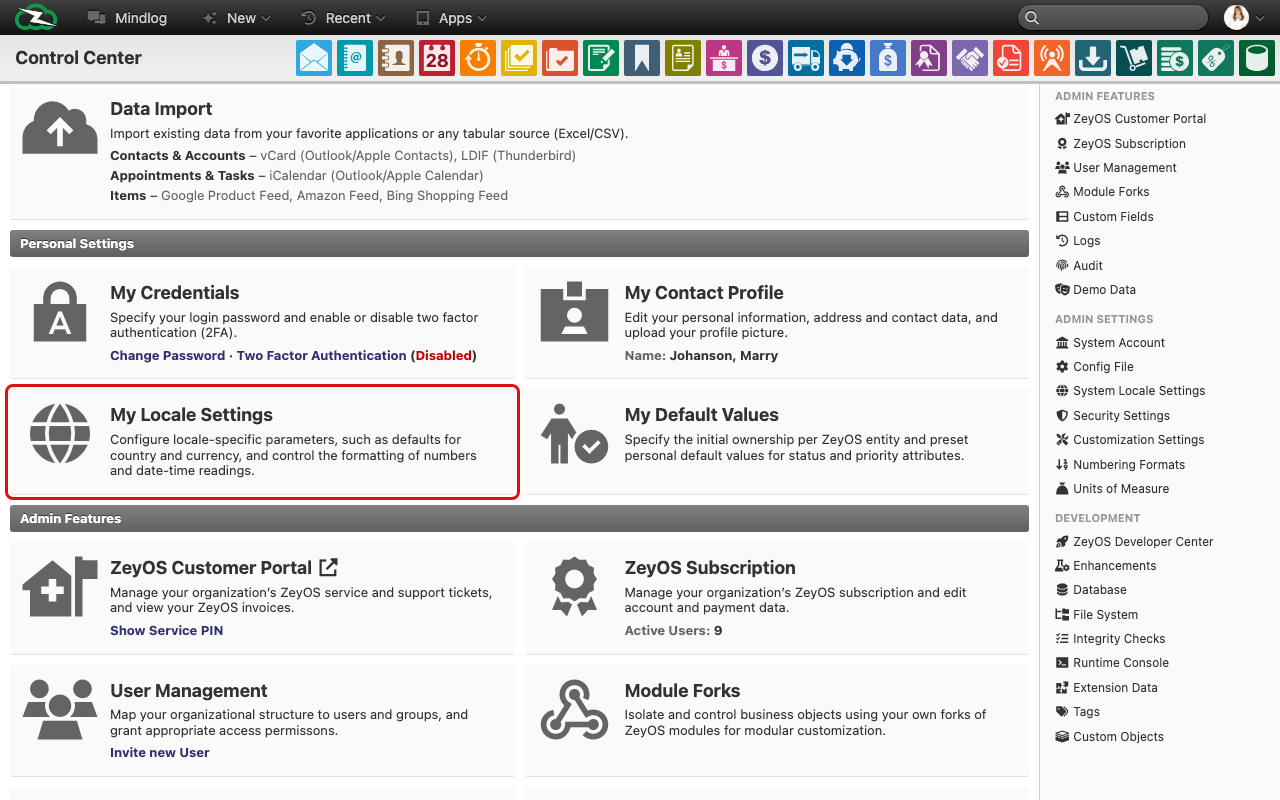The image size is (1280, 800).
Task: Open the purple dollar coin icon
Action: click(x=765, y=58)
